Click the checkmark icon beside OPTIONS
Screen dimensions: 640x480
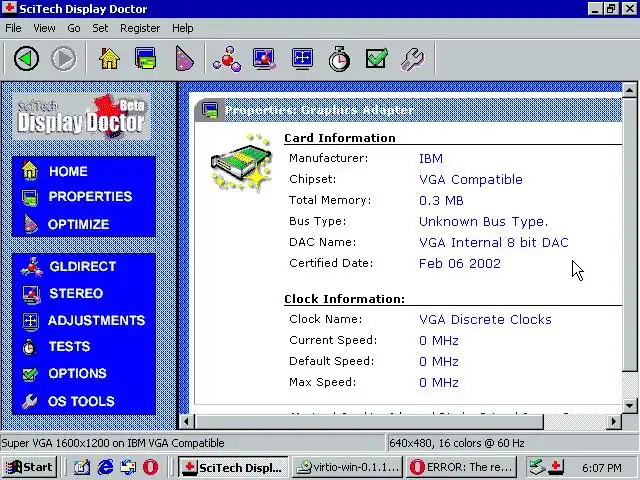pyautogui.click(x=30, y=373)
